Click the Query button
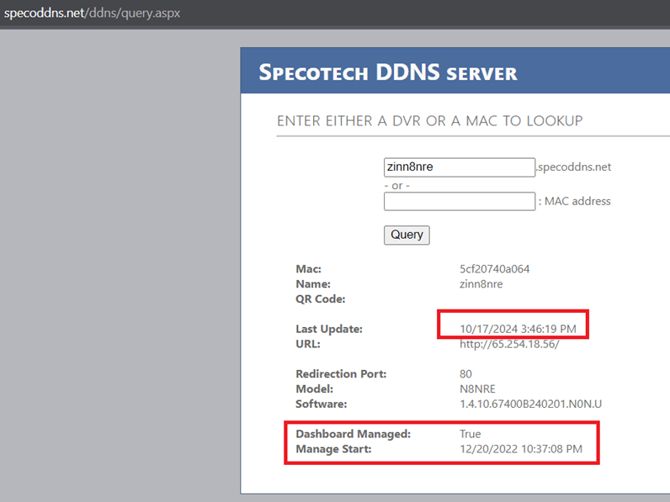670x502 pixels. tap(406, 235)
